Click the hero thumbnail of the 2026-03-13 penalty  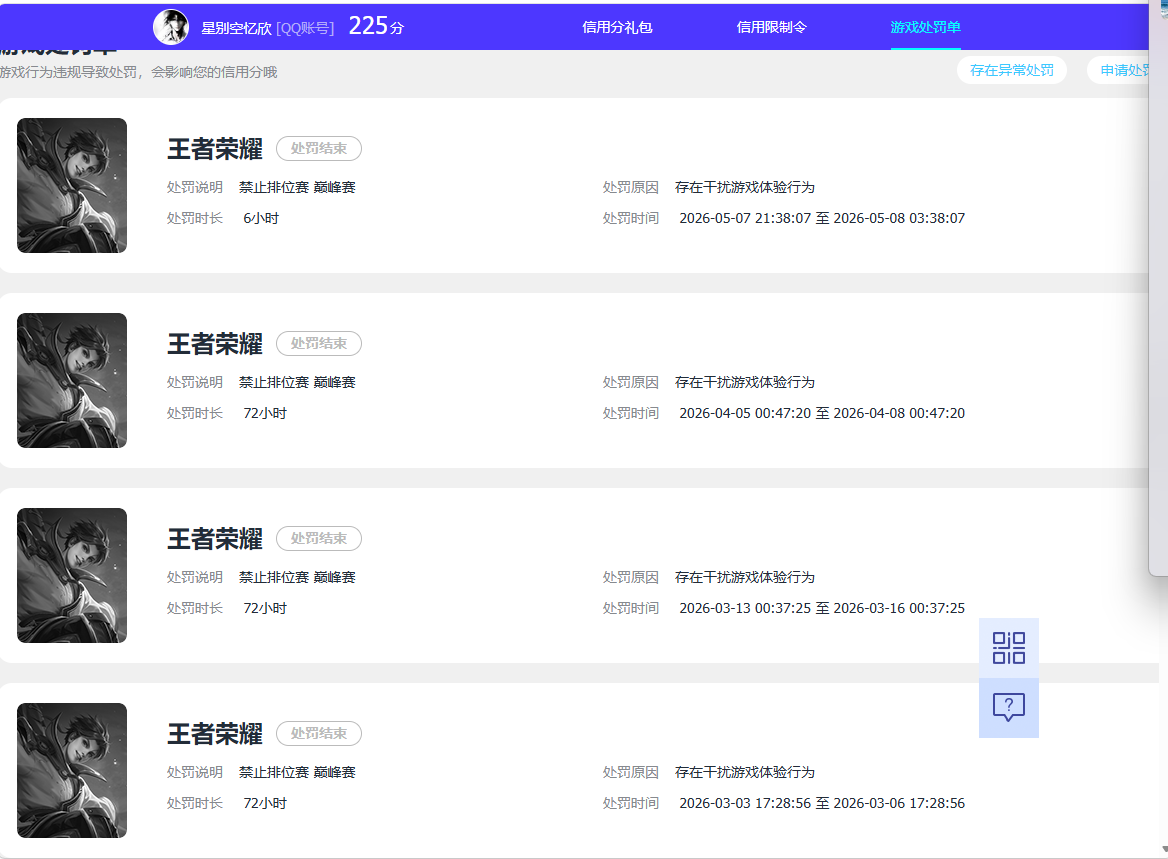point(72,576)
